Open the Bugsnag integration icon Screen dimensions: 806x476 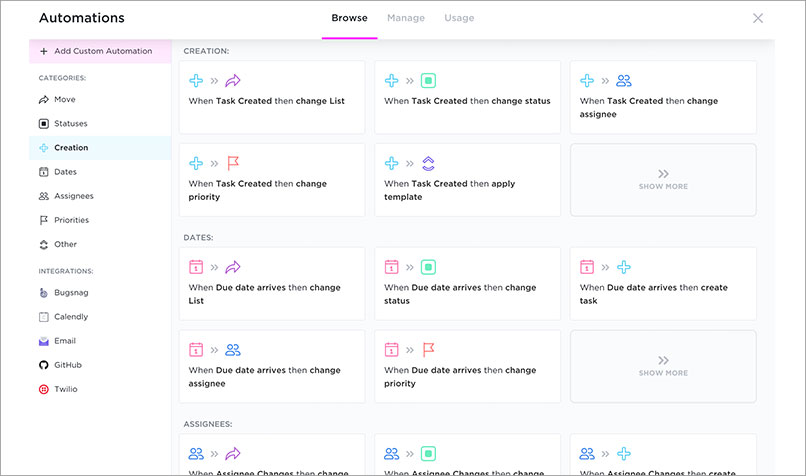click(44, 293)
